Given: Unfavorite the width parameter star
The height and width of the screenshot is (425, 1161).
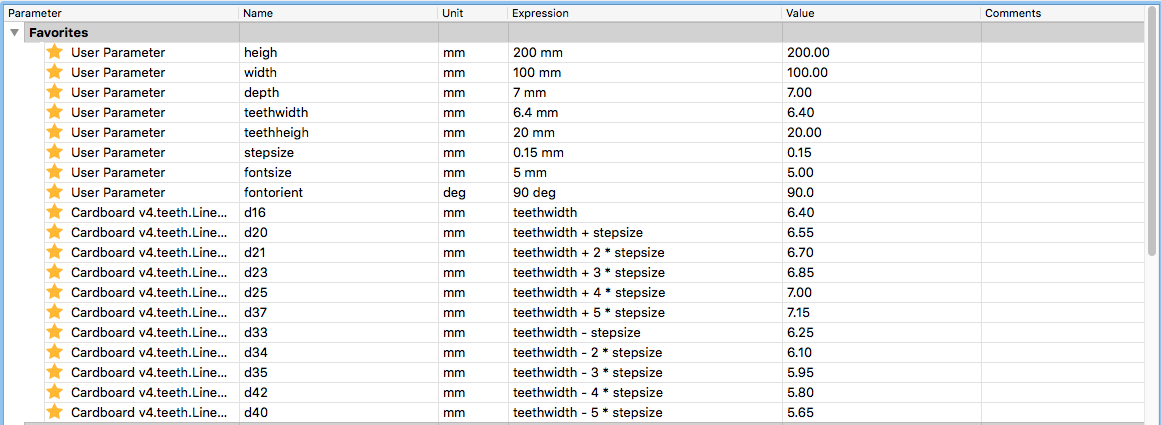Looking at the screenshot, I should point(54,72).
